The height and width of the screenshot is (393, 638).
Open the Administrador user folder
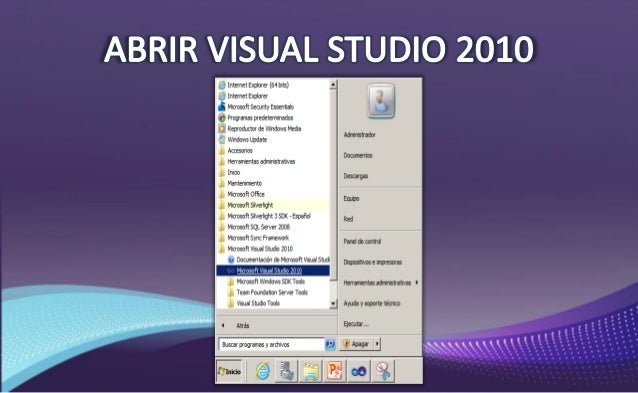coord(359,135)
